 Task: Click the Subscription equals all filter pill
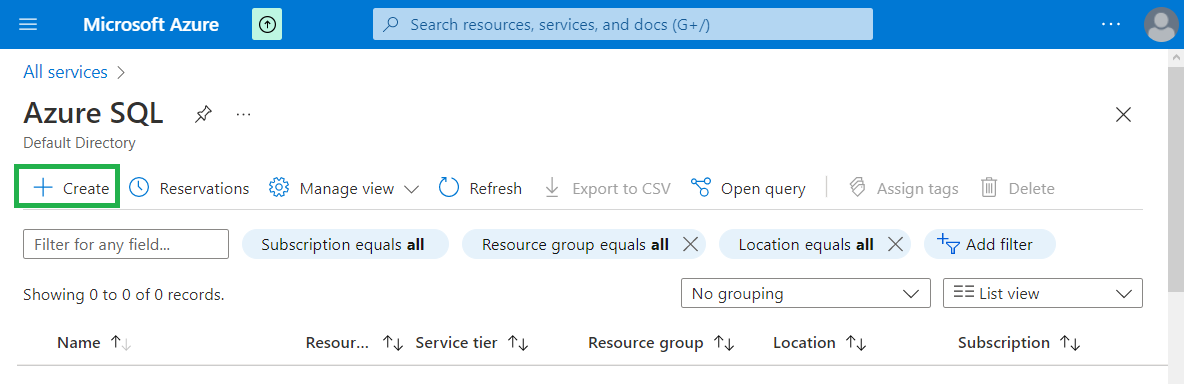click(345, 244)
